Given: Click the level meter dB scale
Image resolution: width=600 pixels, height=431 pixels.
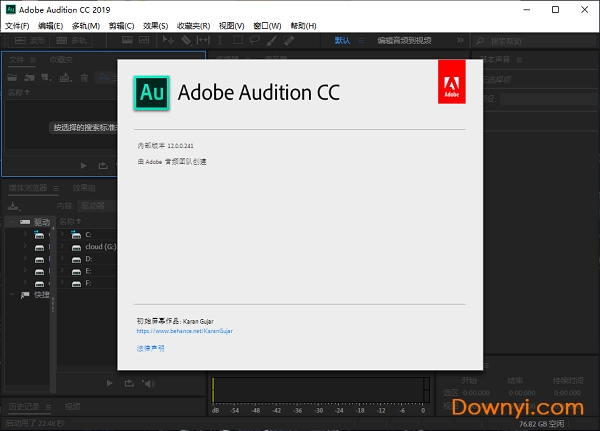Looking at the screenshot, I should tap(320, 410).
